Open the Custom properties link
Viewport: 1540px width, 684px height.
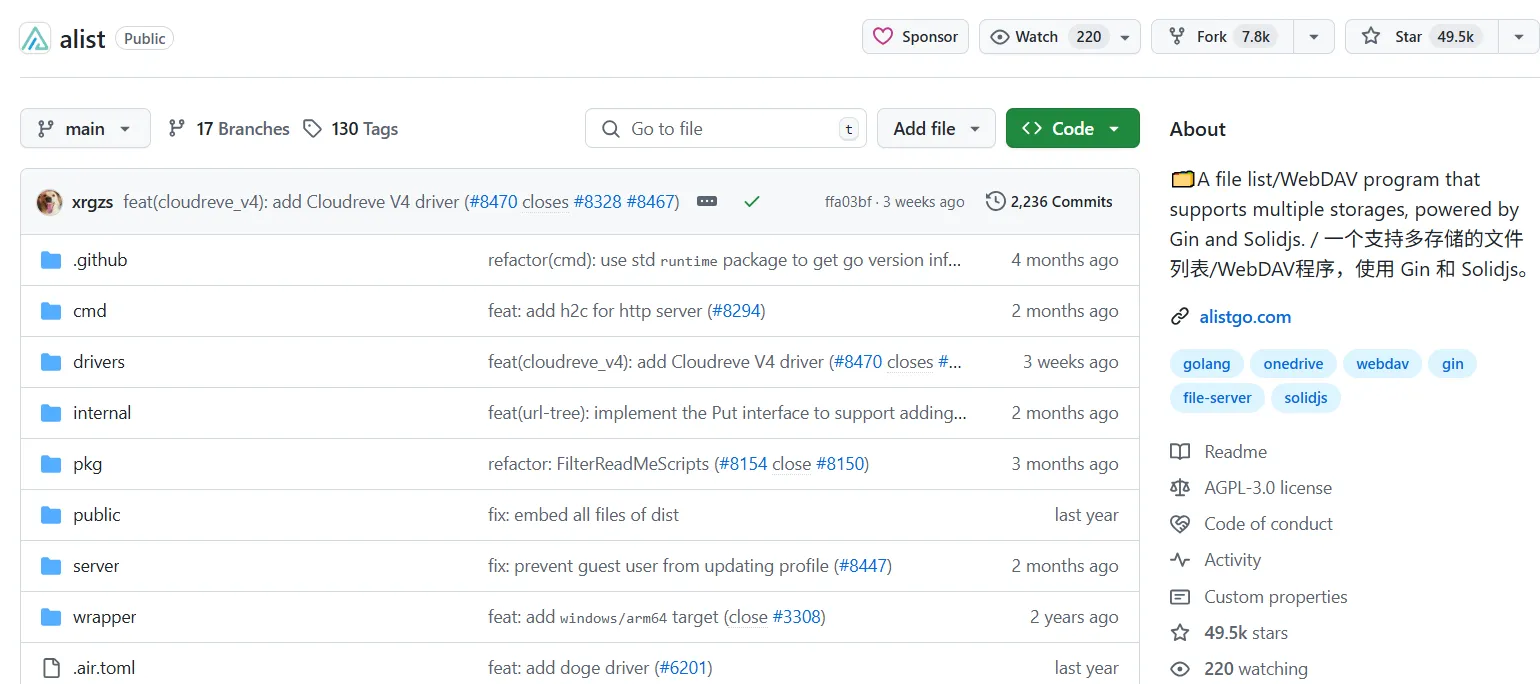[1275, 597]
